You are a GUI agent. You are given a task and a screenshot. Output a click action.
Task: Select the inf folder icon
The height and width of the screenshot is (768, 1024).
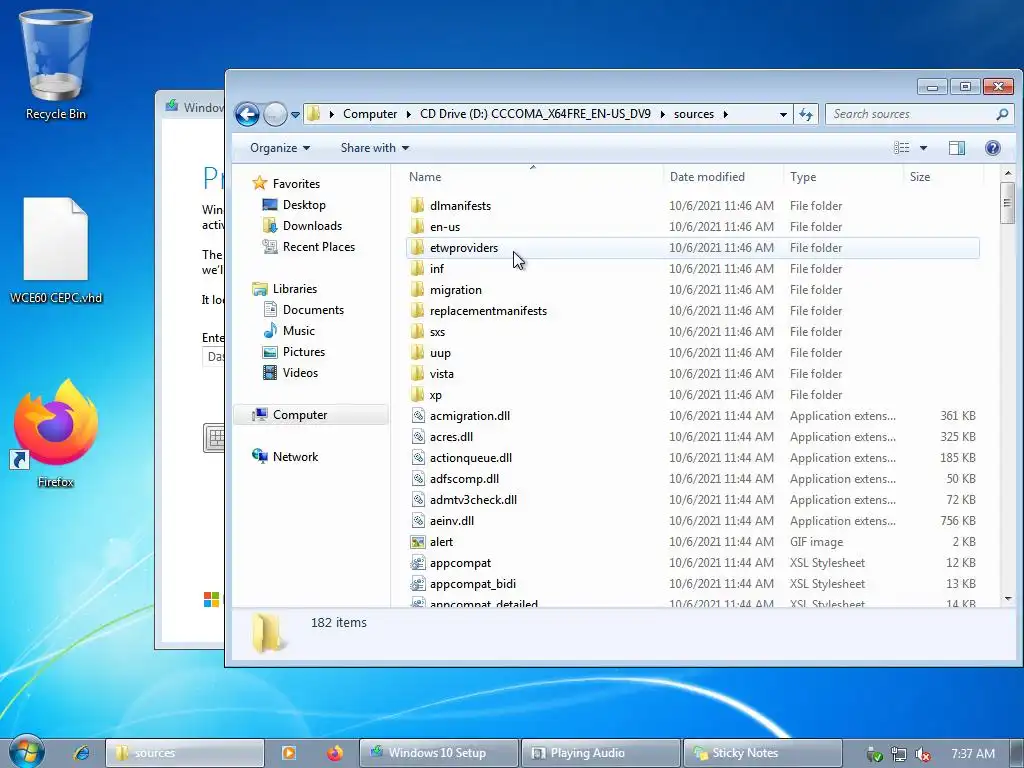[x=417, y=268]
